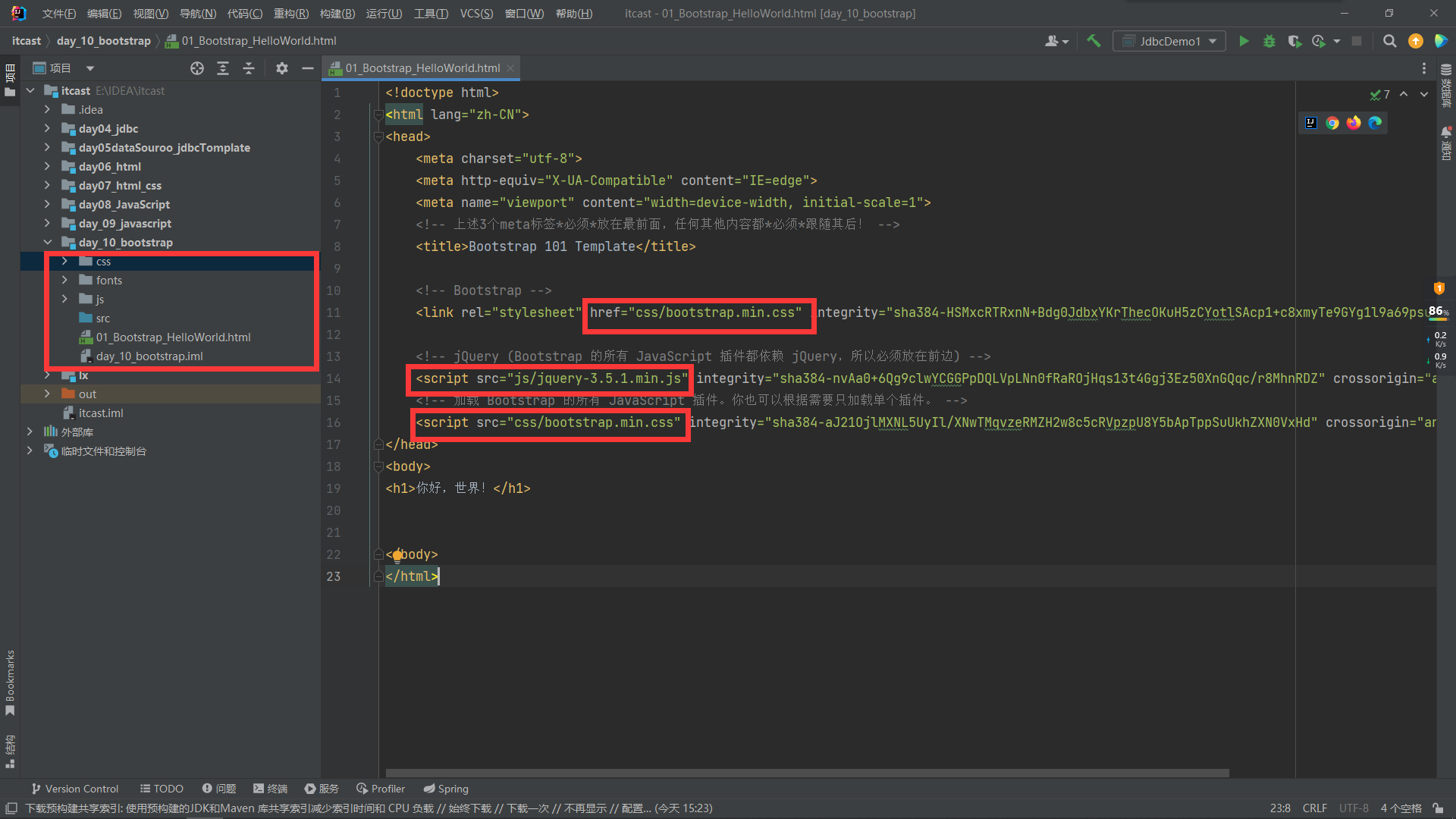Click CRLF line separator in status bar
The width and height of the screenshot is (1456, 819).
click(x=1314, y=808)
